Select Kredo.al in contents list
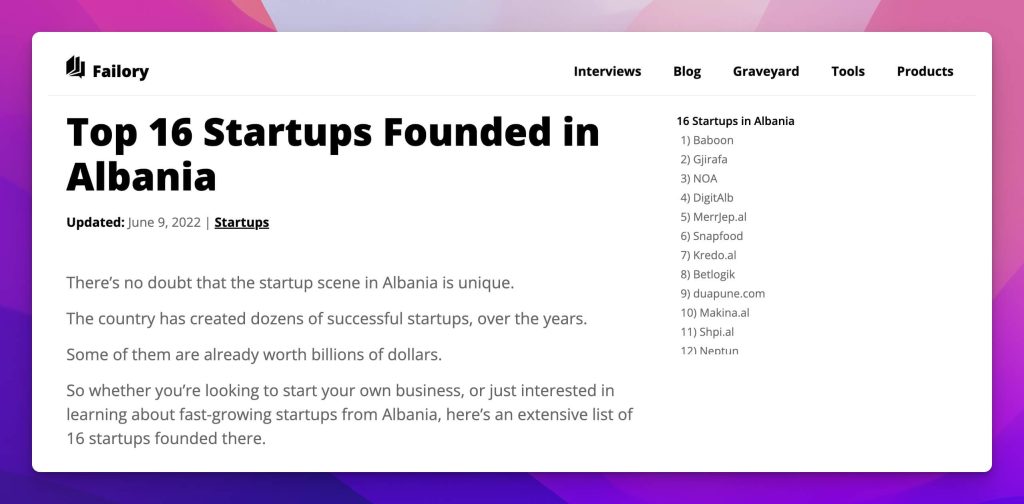 pos(708,255)
